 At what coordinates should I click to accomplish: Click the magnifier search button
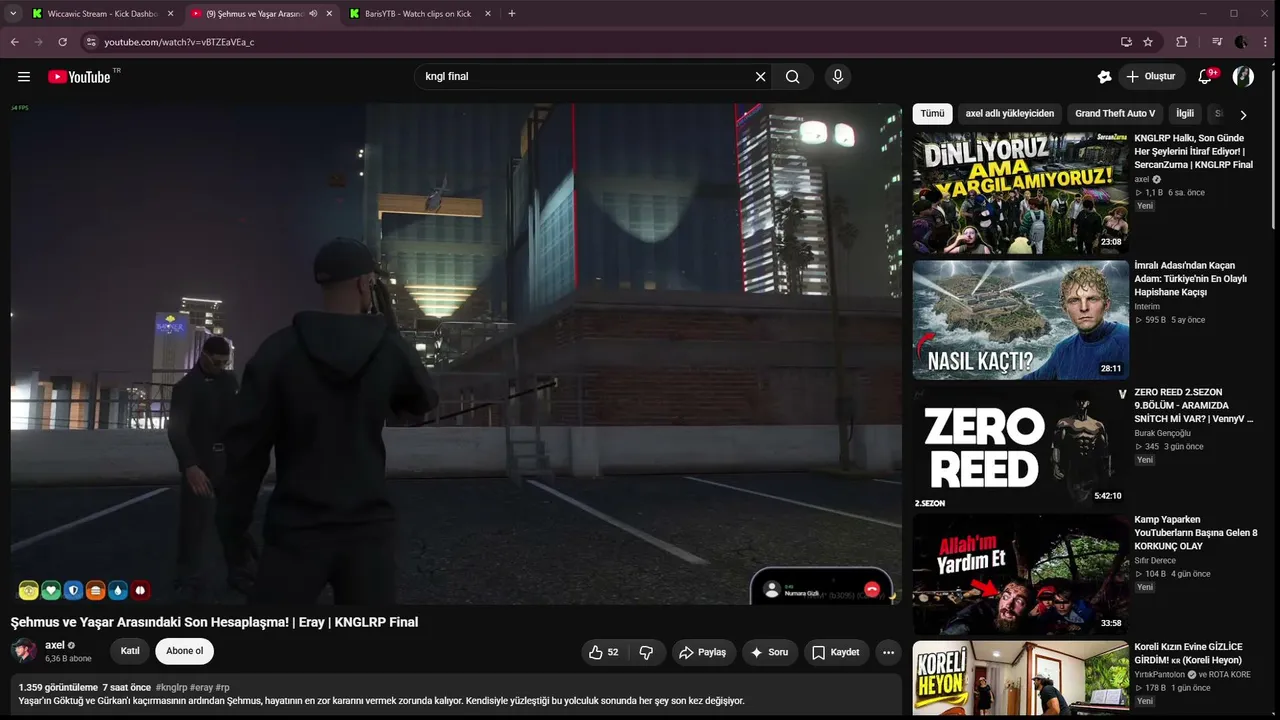point(793,77)
